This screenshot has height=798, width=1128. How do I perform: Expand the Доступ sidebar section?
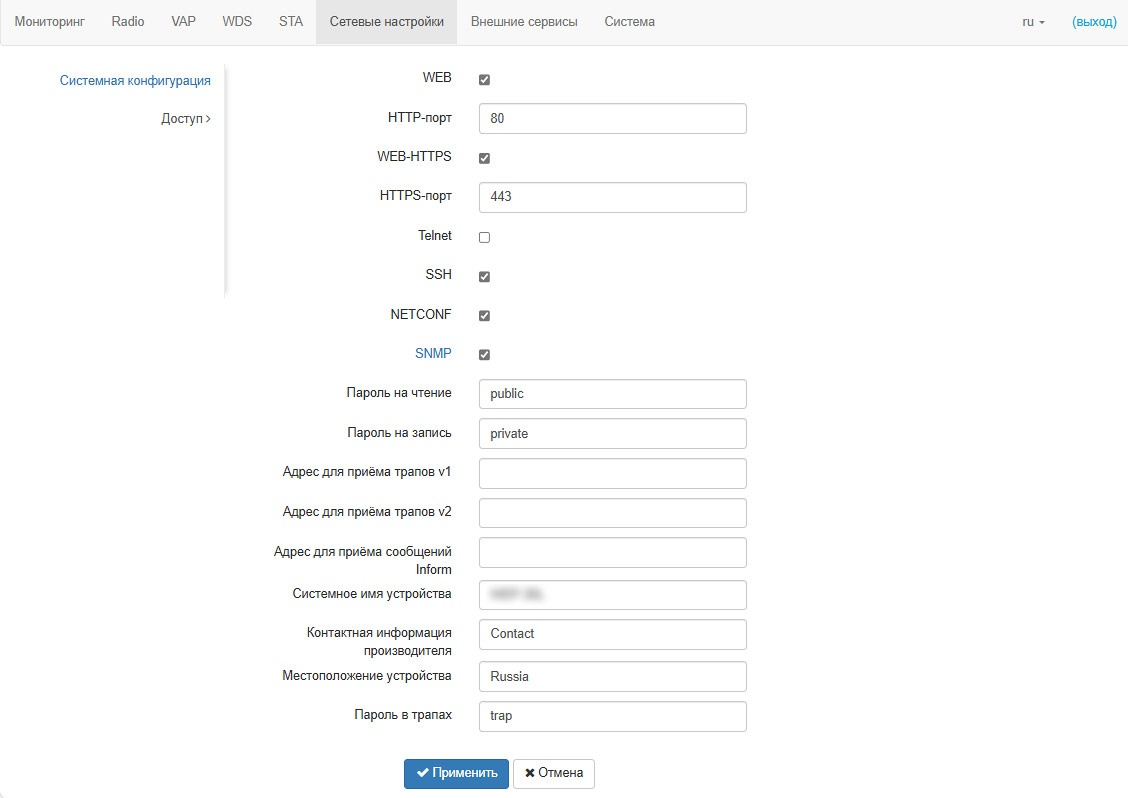186,119
